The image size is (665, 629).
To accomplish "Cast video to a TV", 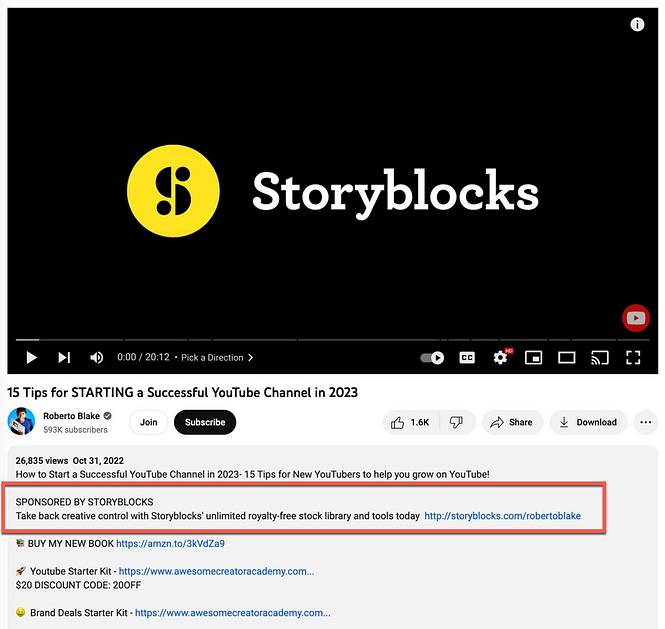I will click(600, 358).
